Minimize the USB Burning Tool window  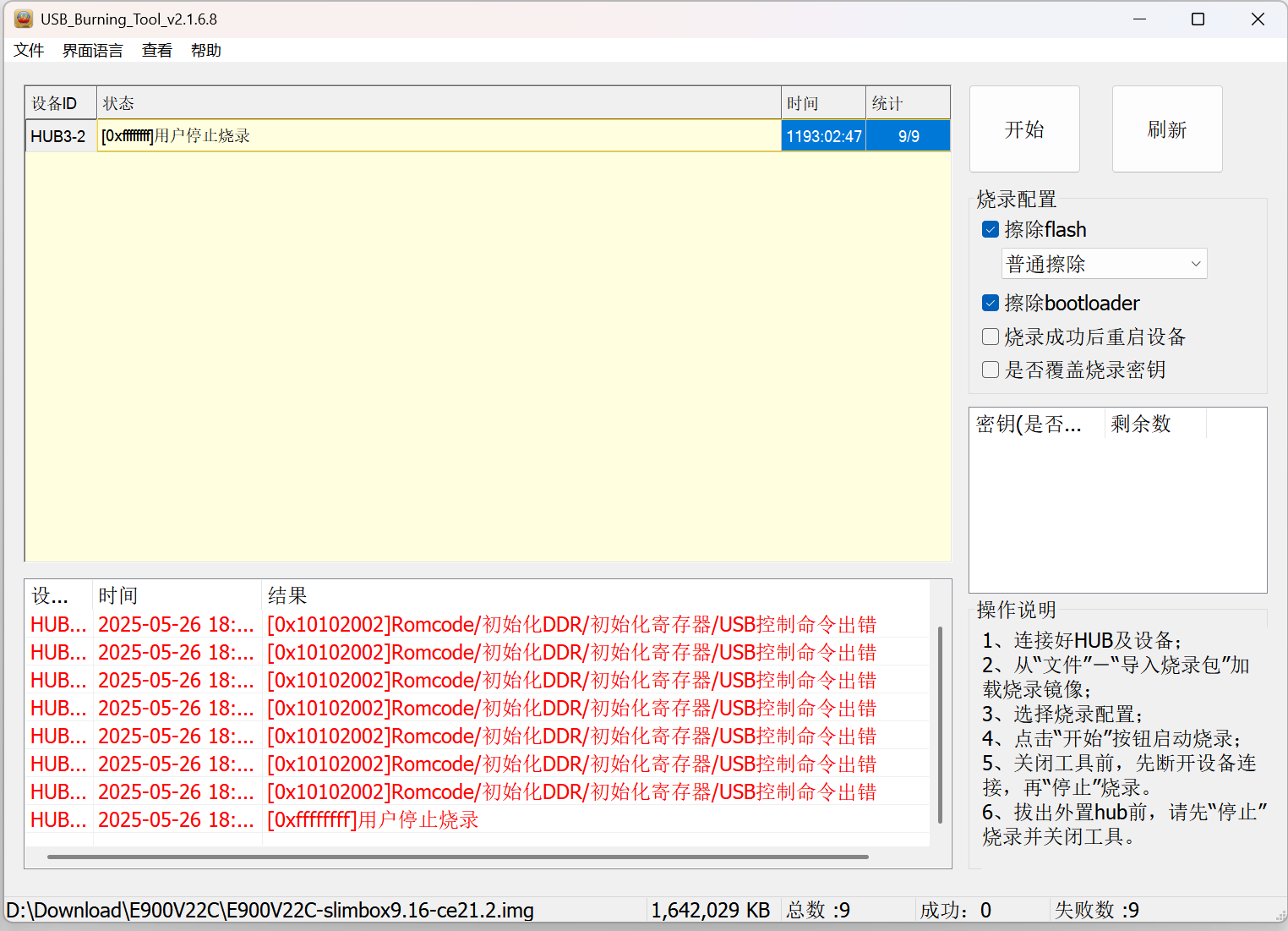(1139, 19)
